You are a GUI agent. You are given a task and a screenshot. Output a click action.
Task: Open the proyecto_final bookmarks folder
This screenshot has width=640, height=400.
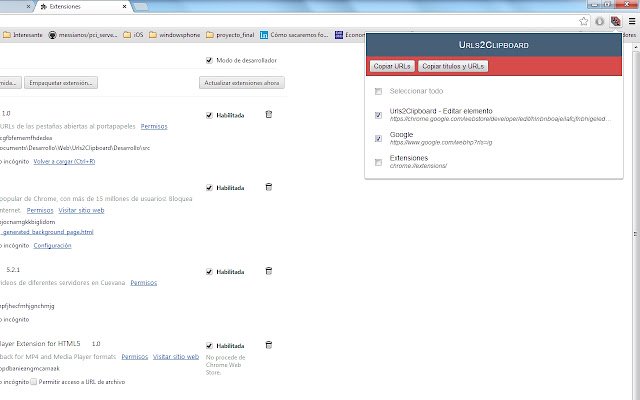pos(230,35)
